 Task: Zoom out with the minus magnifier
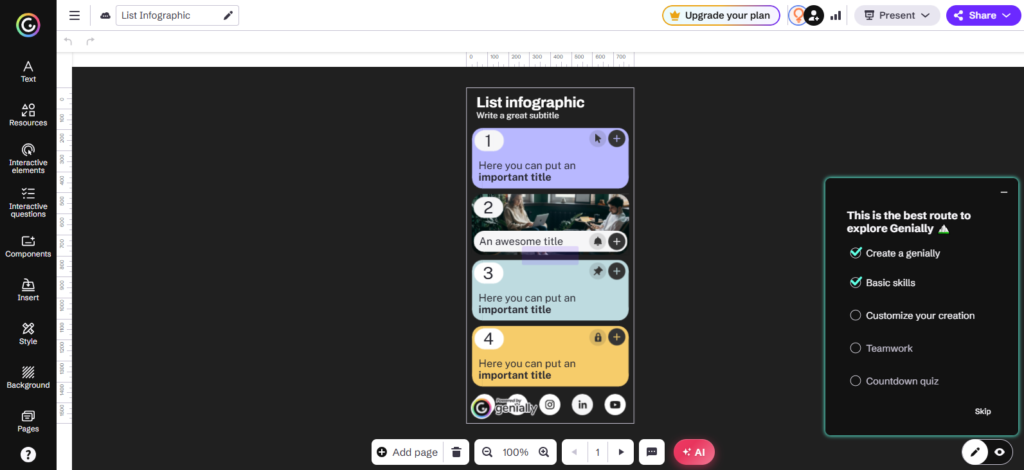point(487,452)
